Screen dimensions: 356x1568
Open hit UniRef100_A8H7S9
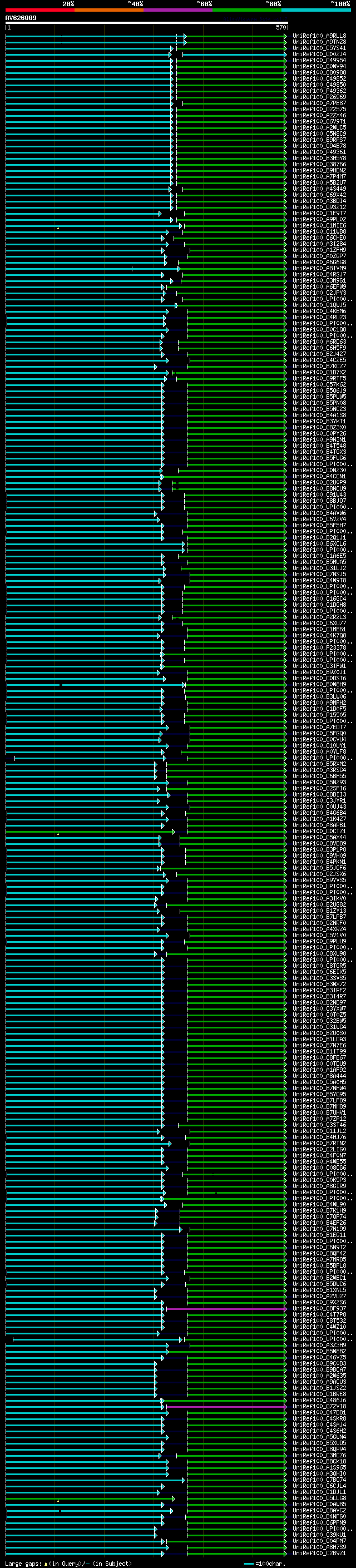click(x=319, y=1547)
